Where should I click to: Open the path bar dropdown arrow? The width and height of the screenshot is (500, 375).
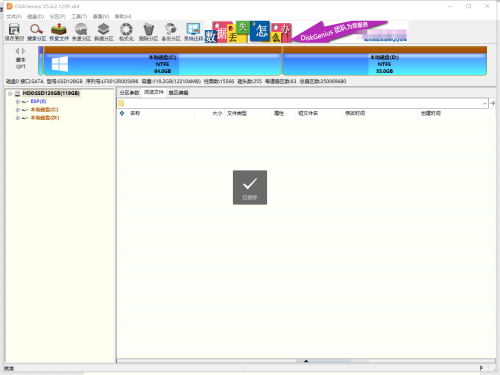pos(485,103)
